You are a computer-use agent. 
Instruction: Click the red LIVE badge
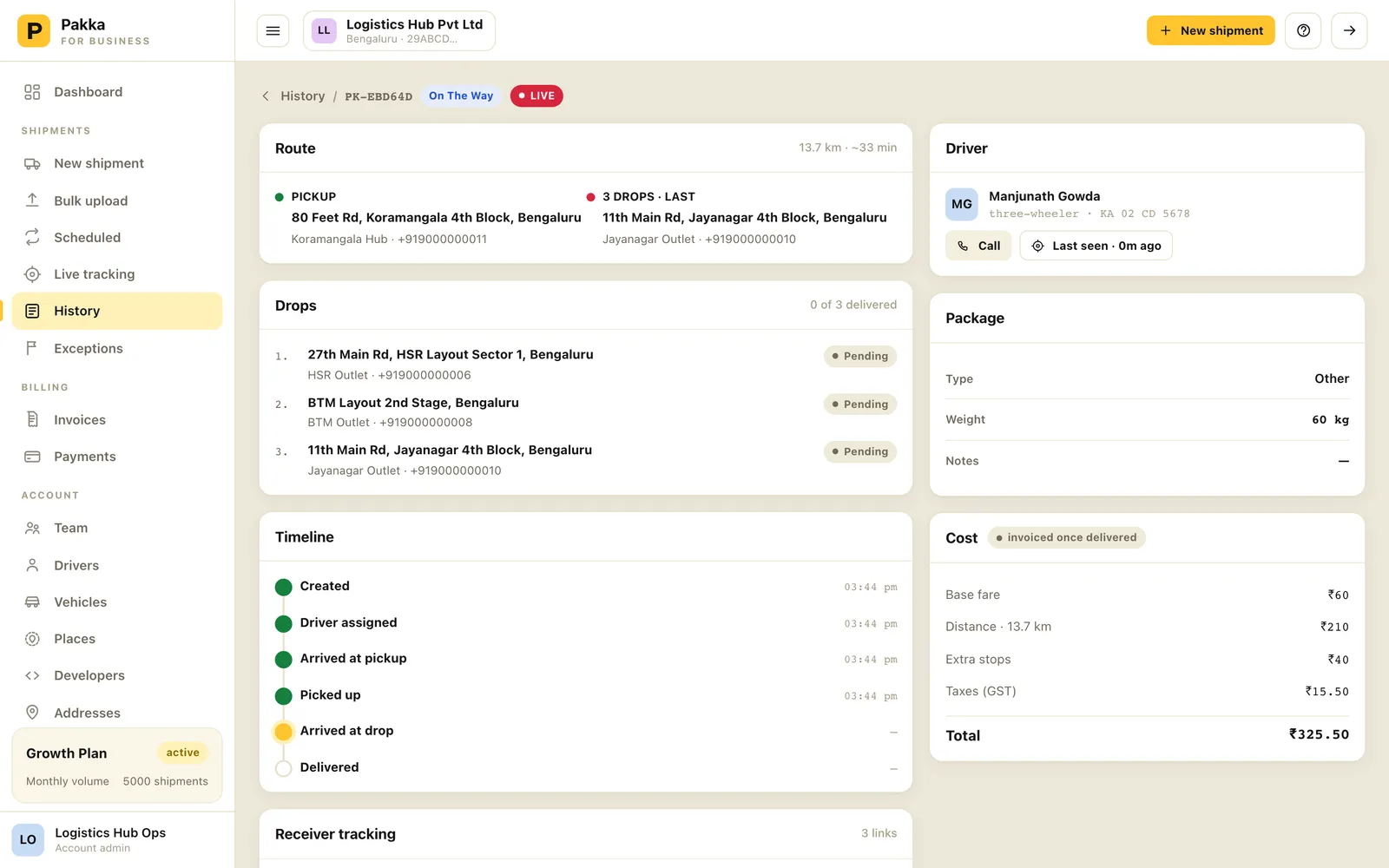click(x=537, y=95)
